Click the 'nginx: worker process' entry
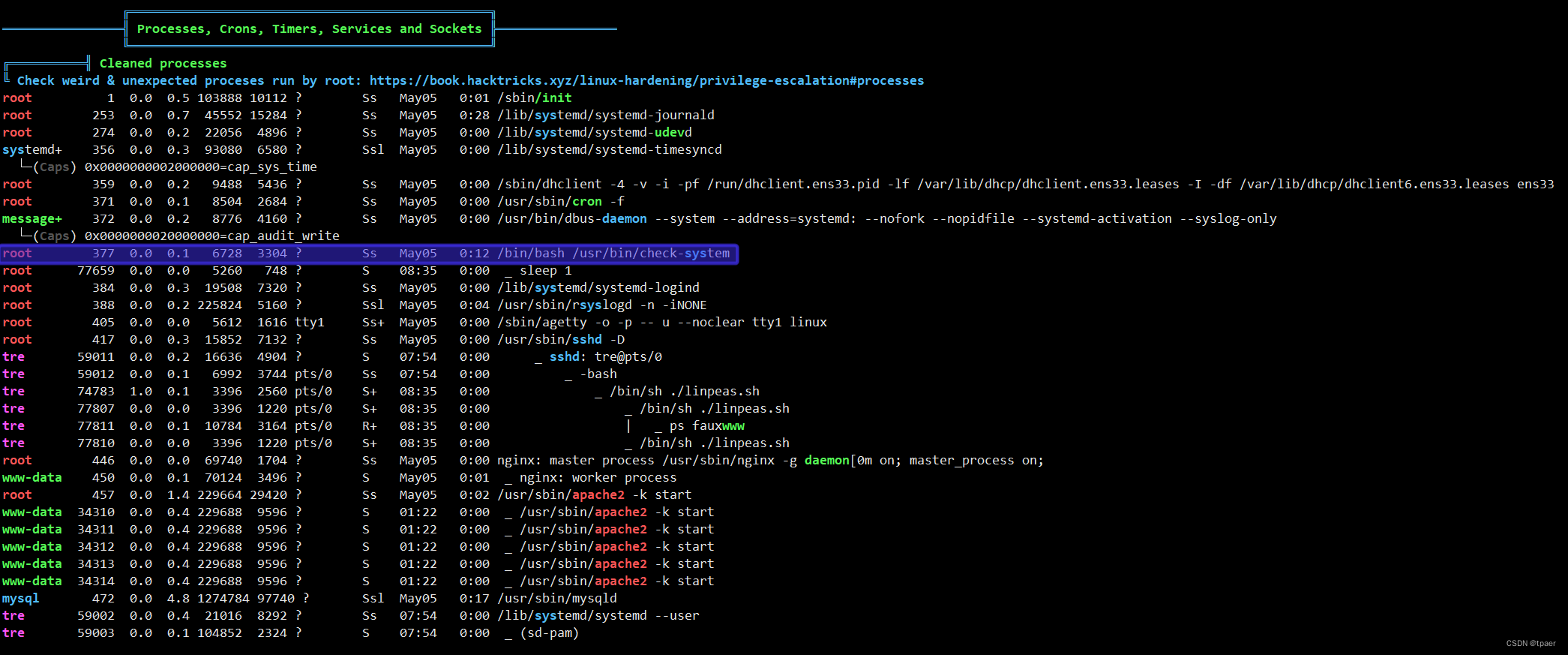Screen dimensions: 1568x655 (598, 477)
